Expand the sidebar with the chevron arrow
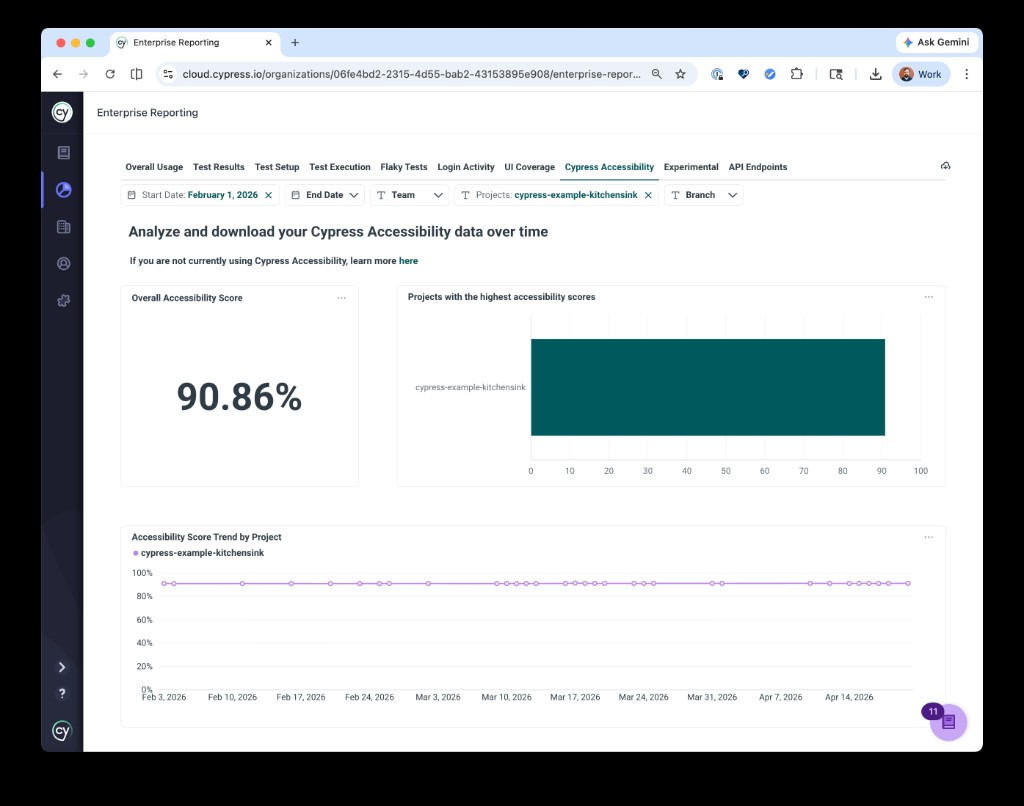 coord(62,667)
